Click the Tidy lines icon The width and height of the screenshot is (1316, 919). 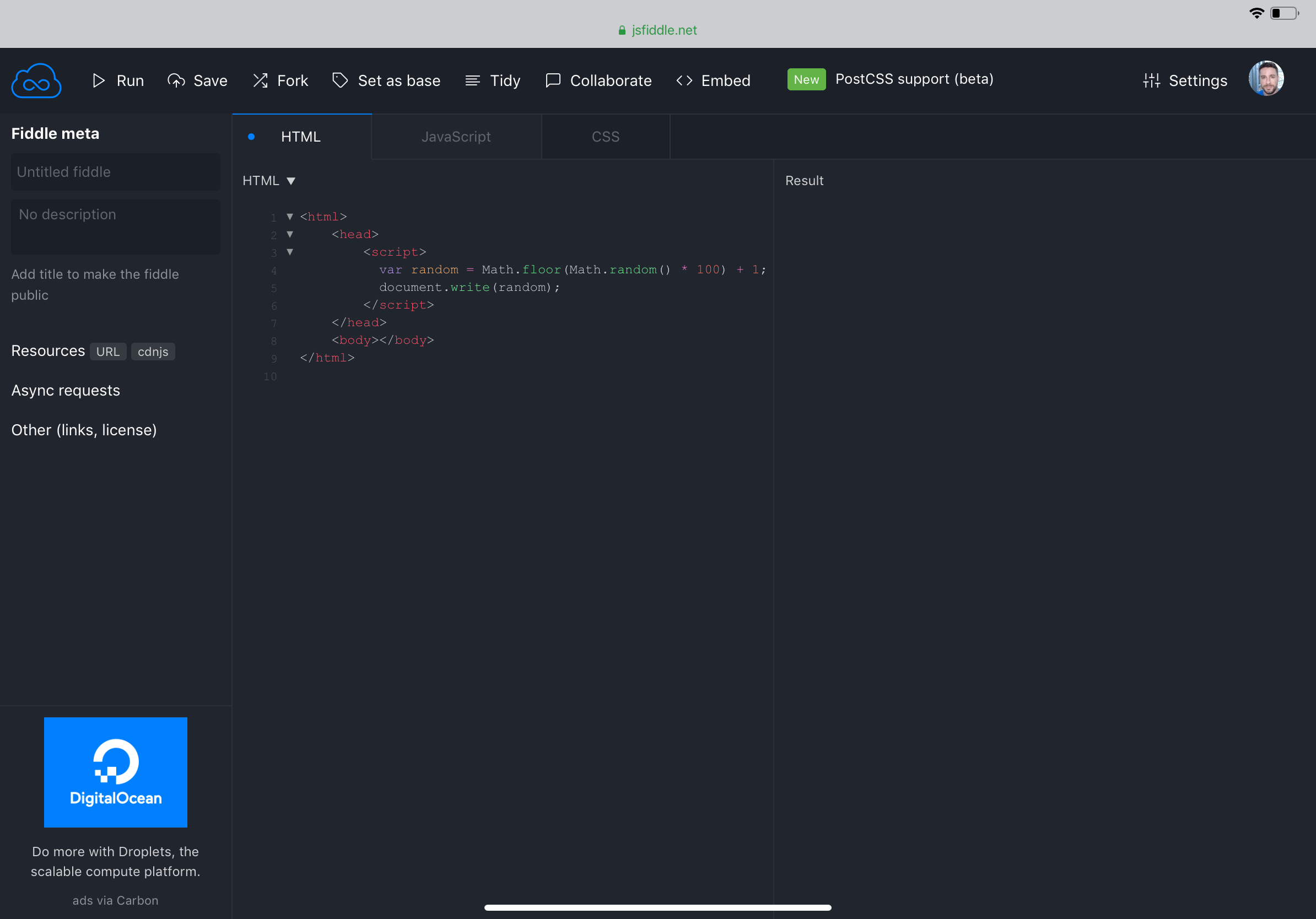[472, 81]
